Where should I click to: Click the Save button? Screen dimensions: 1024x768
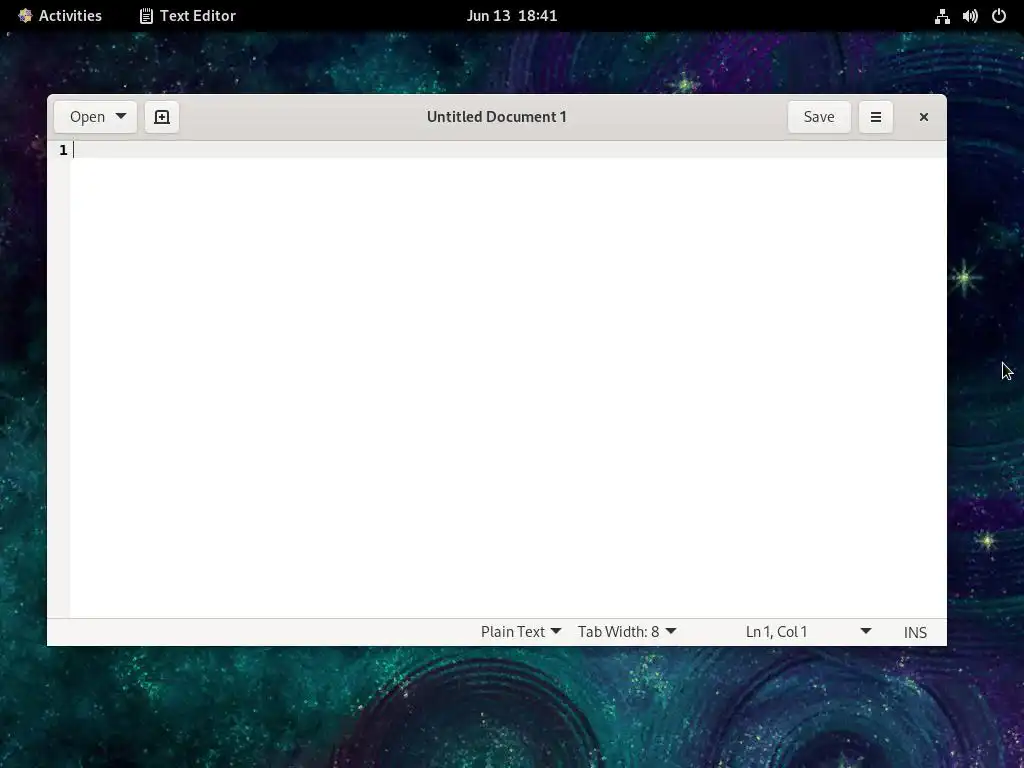pyautogui.click(x=819, y=117)
